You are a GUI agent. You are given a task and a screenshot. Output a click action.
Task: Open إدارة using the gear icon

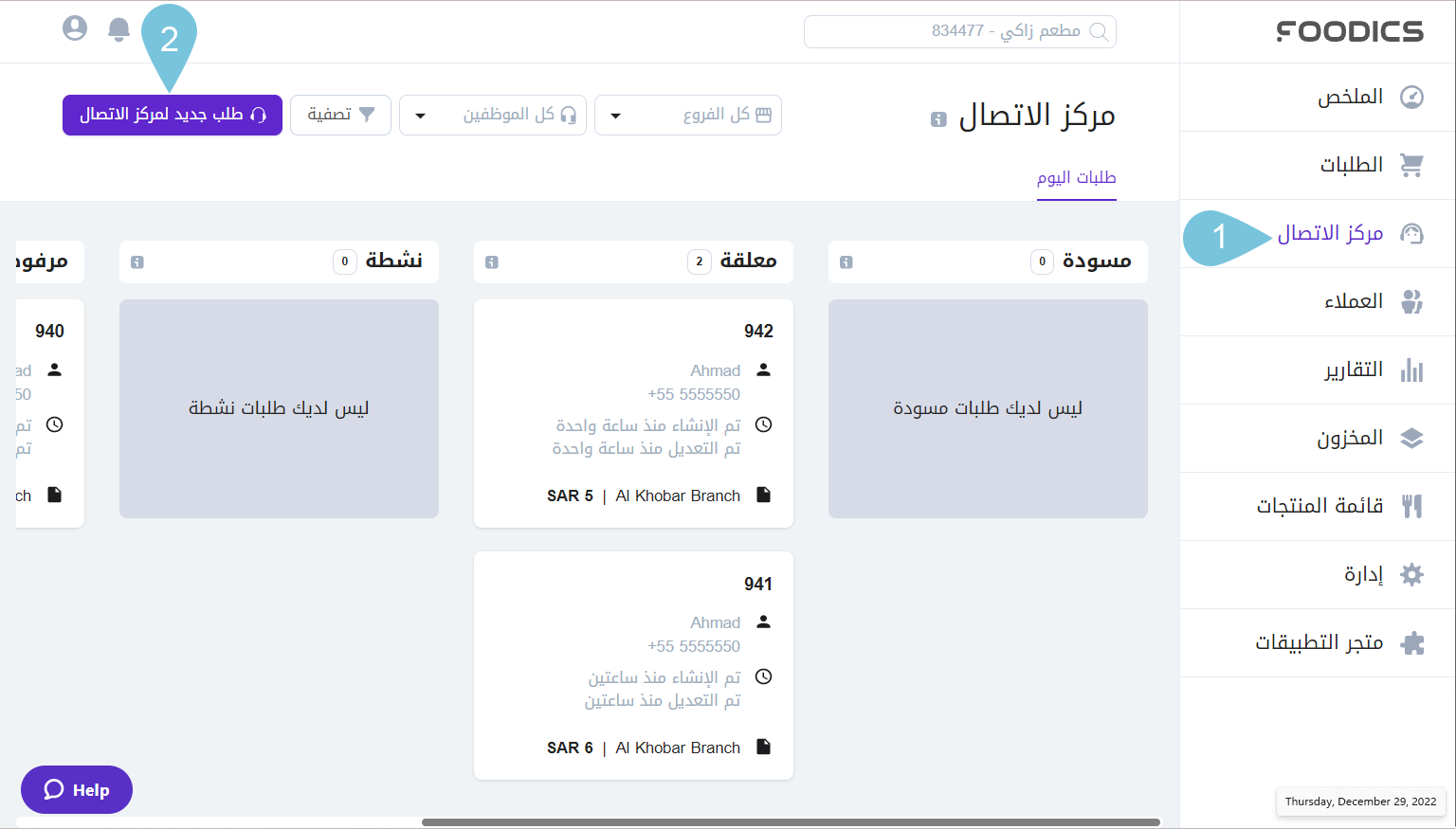1411,574
